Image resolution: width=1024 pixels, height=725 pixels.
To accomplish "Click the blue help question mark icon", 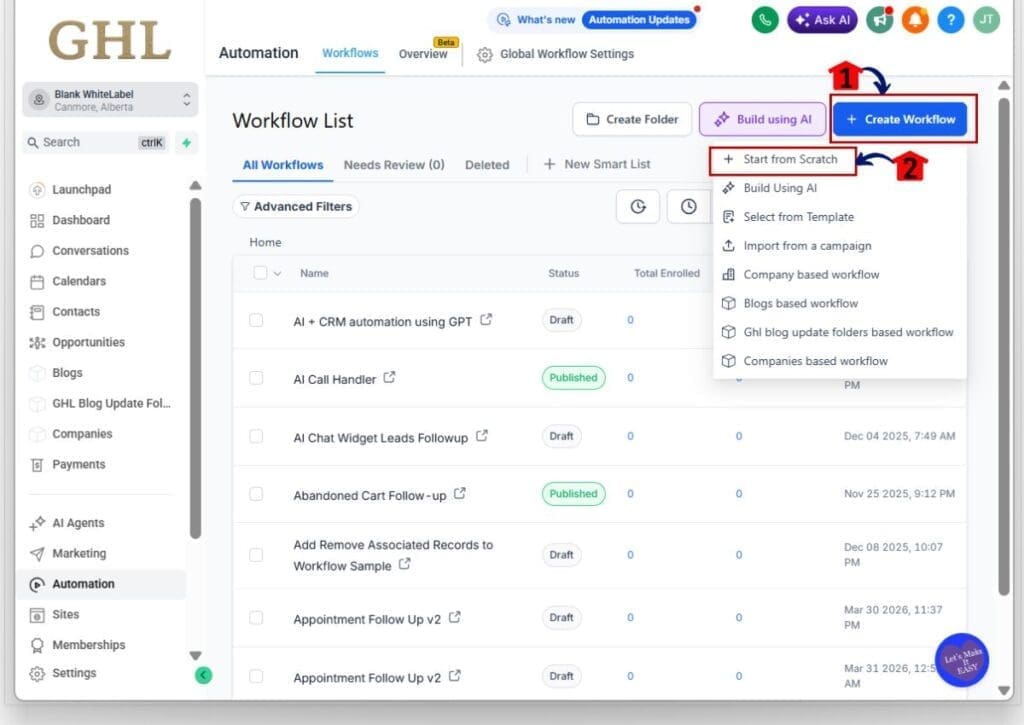I will [x=951, y=19].
